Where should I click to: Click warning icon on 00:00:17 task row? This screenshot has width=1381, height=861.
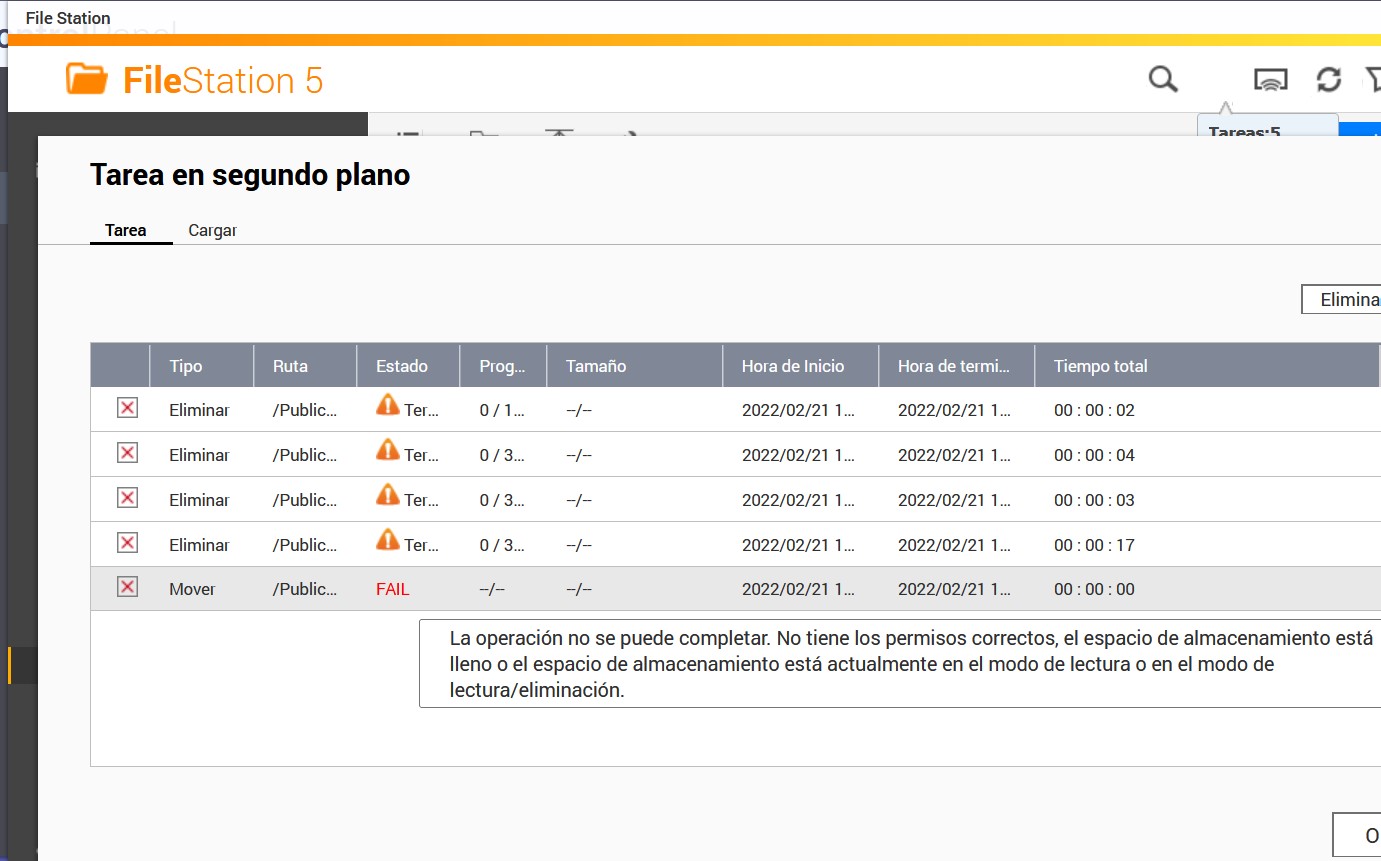click(x=387, y=541)
